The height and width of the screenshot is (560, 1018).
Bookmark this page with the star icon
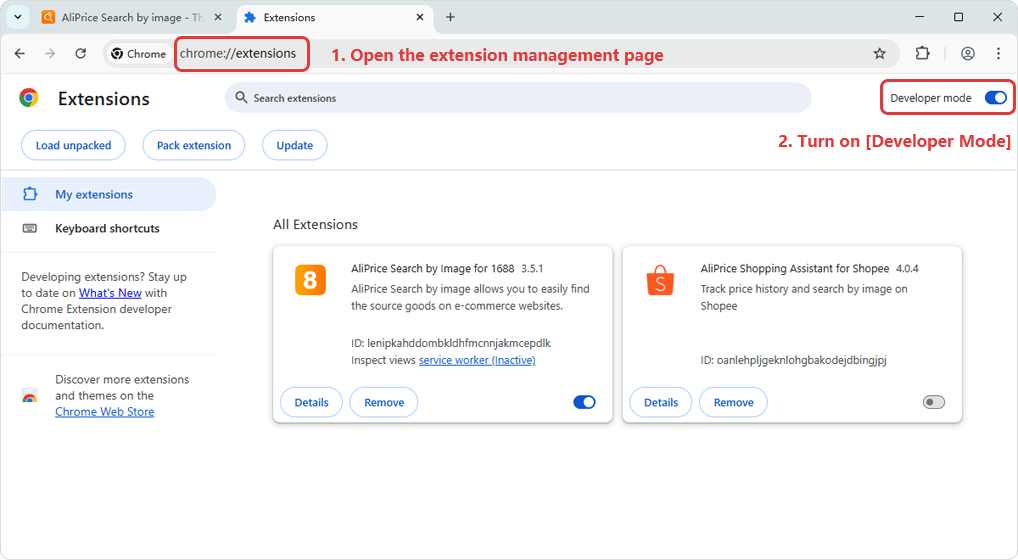879,54
